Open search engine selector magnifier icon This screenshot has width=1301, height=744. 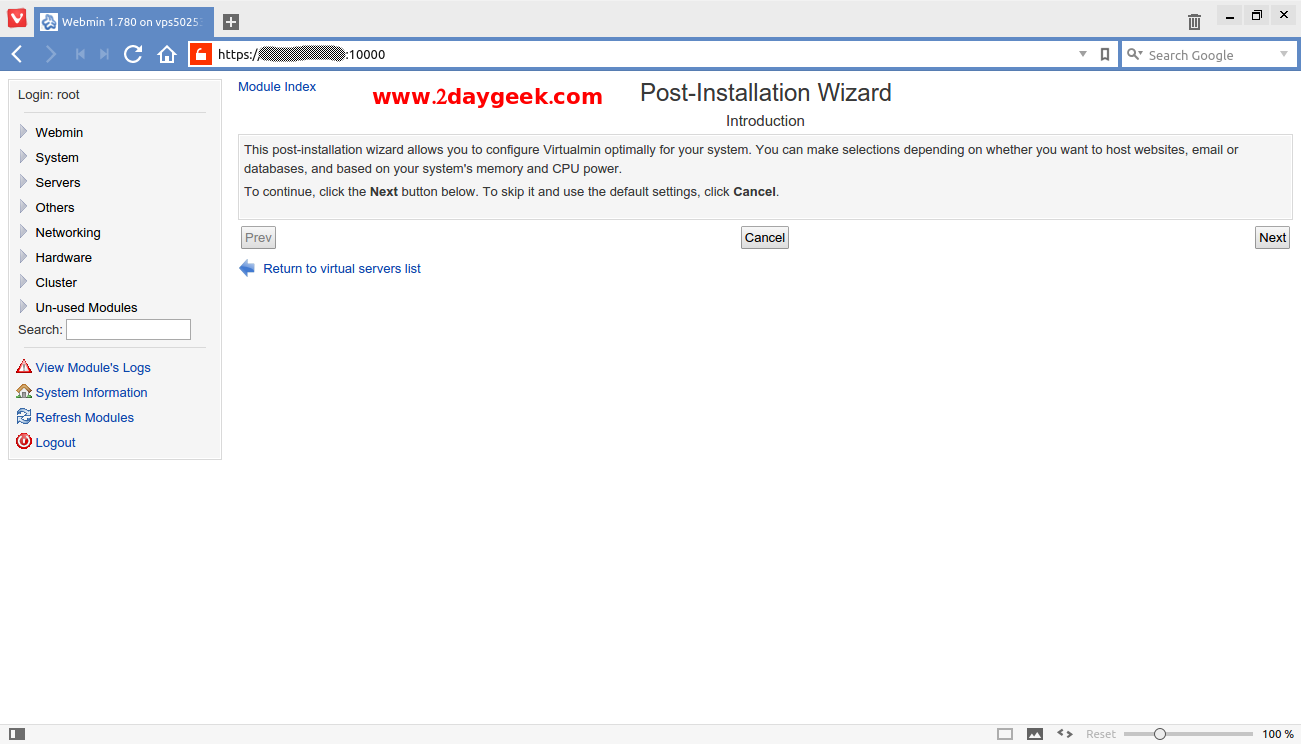click(1134, 55)
